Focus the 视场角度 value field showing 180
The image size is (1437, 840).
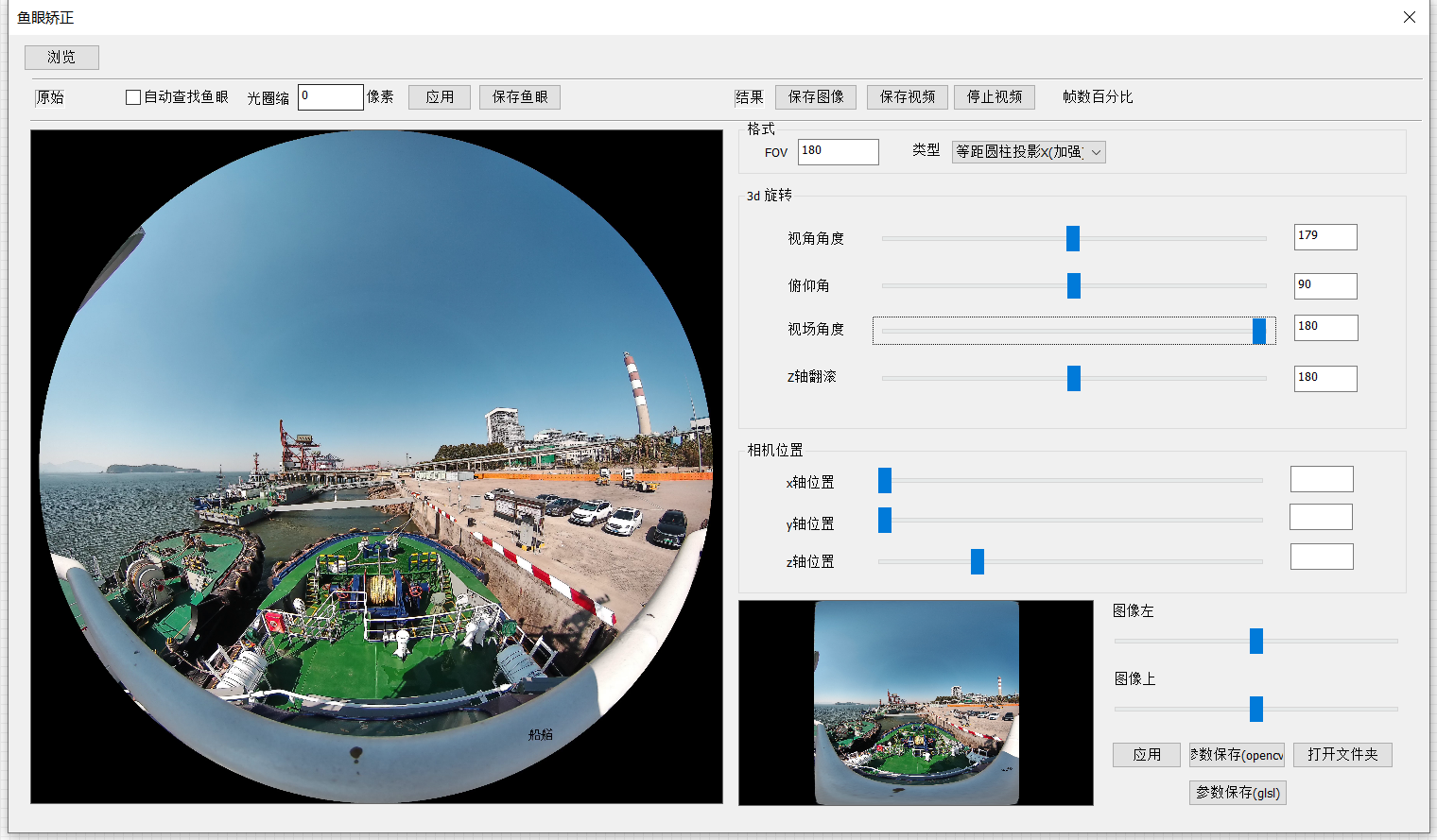tap(1326, 328)
